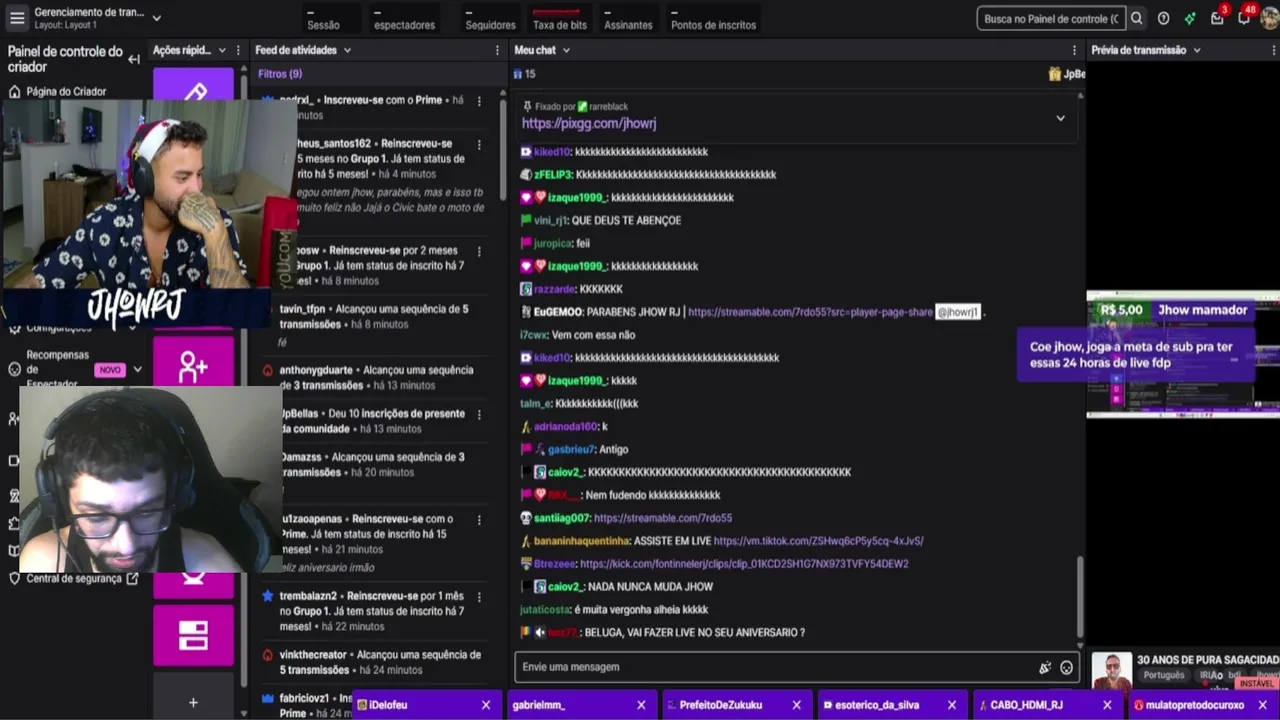Open Btrezeee's kick.com clip link
1280x720 pixels.
coord(744,564)
